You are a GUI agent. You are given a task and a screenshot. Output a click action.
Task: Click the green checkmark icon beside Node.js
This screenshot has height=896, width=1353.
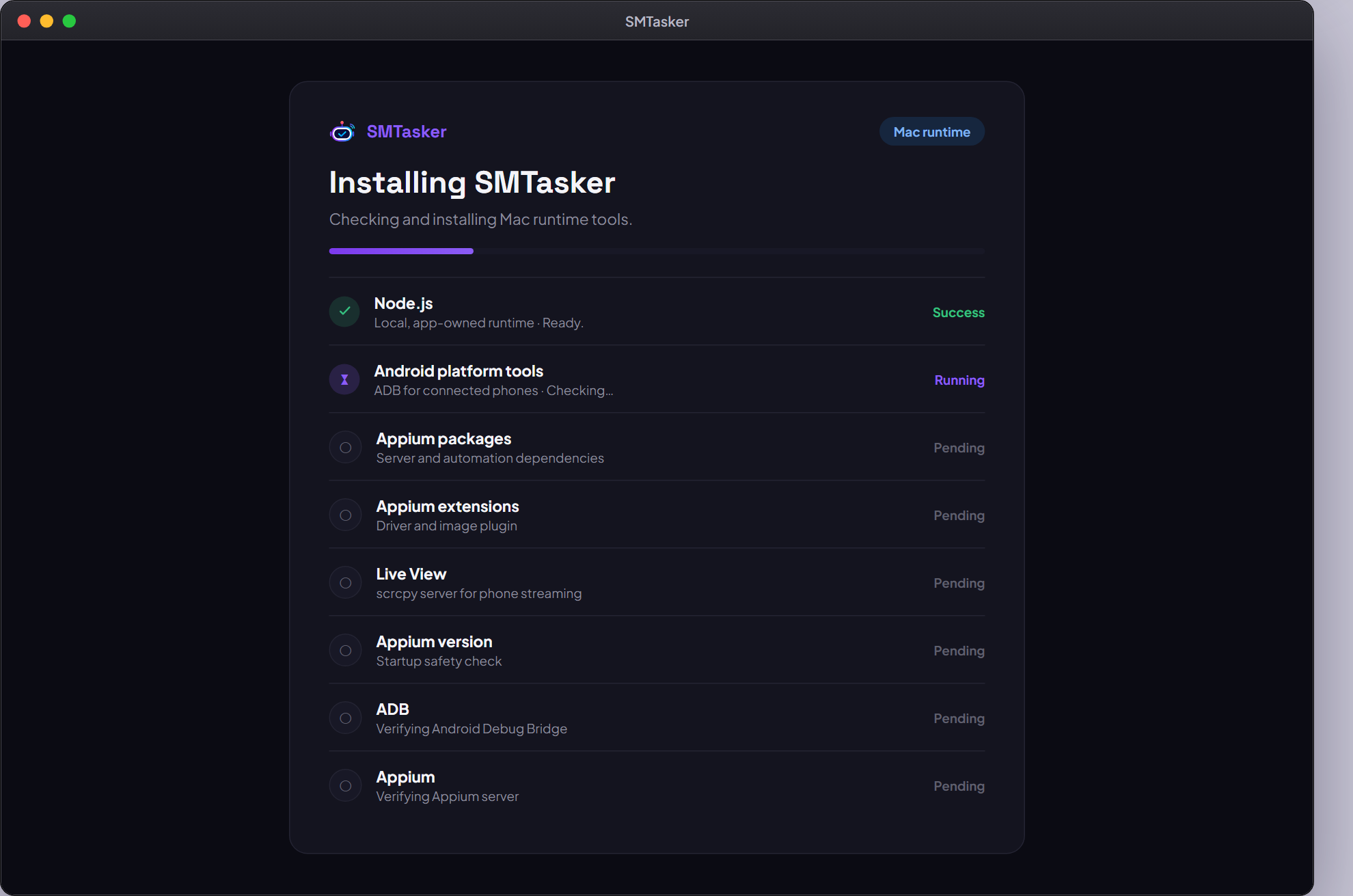(x=344, y=312)
